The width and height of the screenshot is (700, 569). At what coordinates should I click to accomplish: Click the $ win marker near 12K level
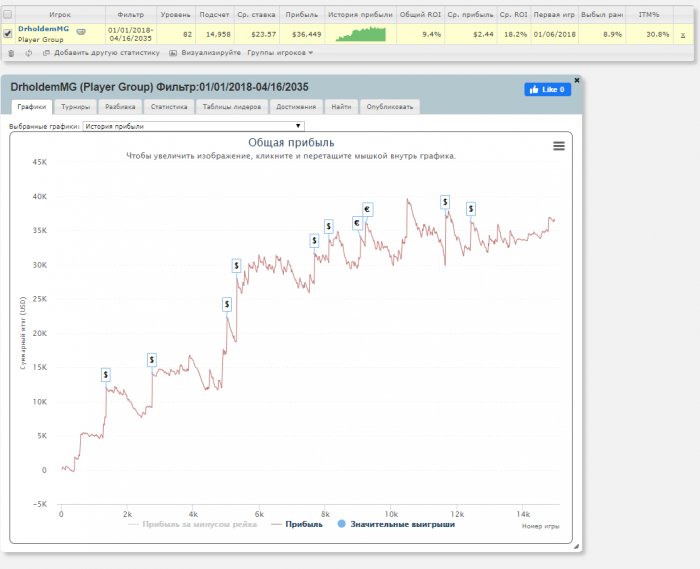pyautogui.click(x=106, y=375)
